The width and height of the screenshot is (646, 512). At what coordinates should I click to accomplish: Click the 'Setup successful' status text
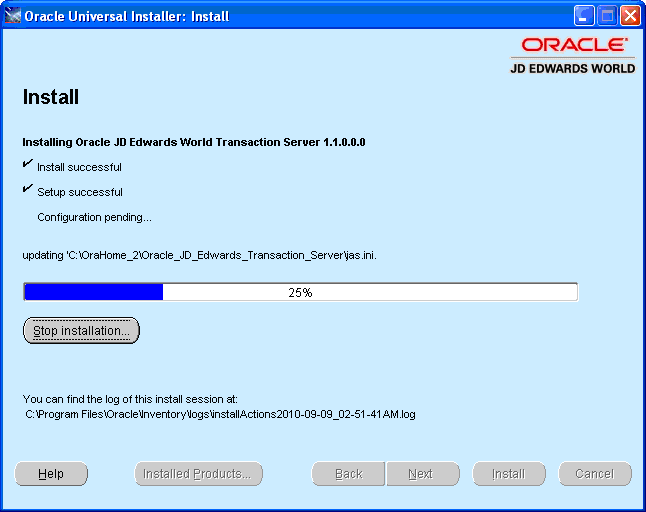(80, 192)
